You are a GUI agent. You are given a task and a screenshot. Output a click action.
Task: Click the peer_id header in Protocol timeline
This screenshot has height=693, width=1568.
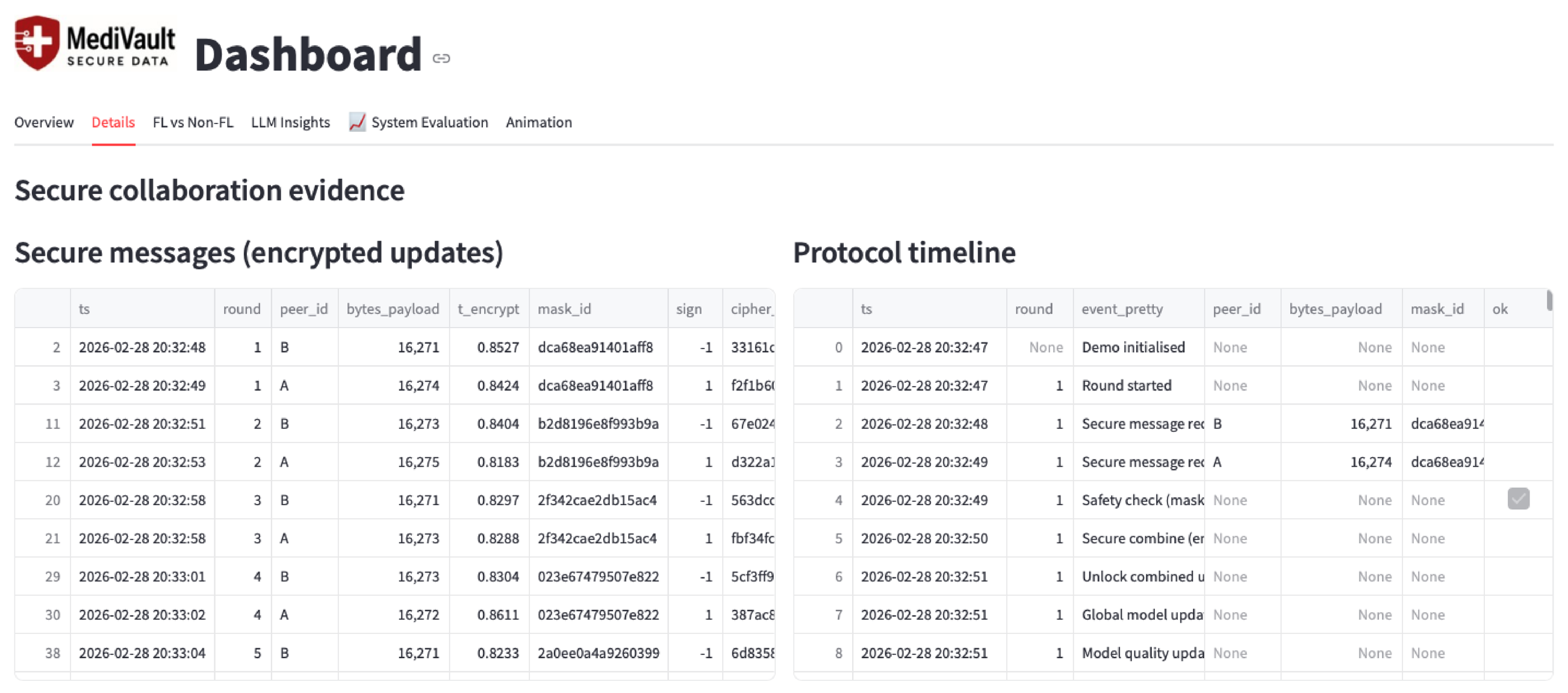pyautogui.click(x=1237, y=308)
